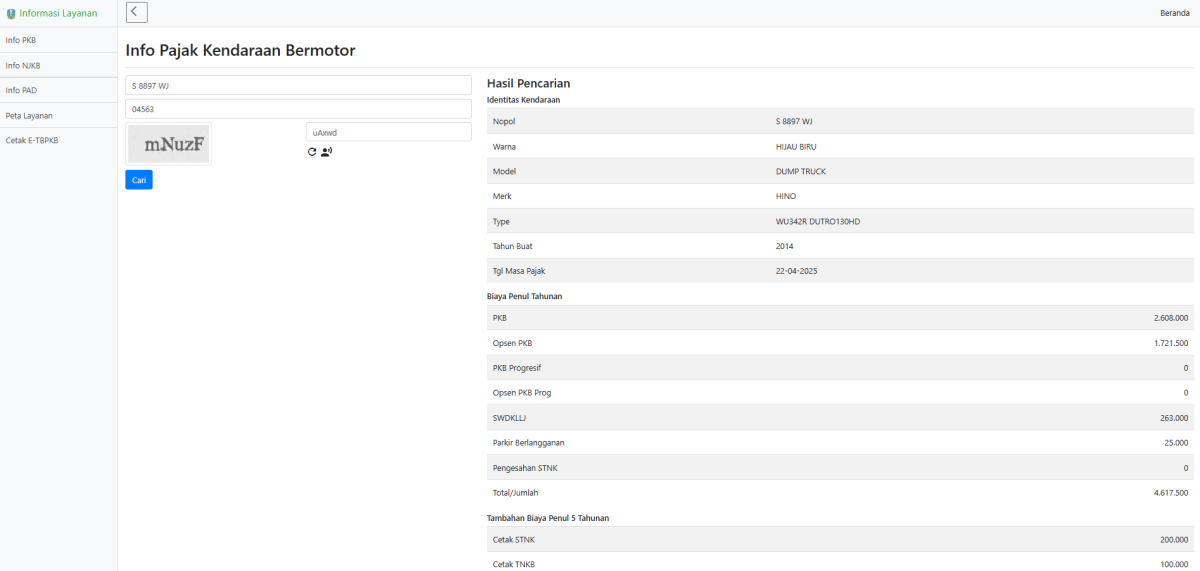The height and width of the screenshot is (571, 1200).
Task: Open the Info NJKB menu
Action: [23, 65]
